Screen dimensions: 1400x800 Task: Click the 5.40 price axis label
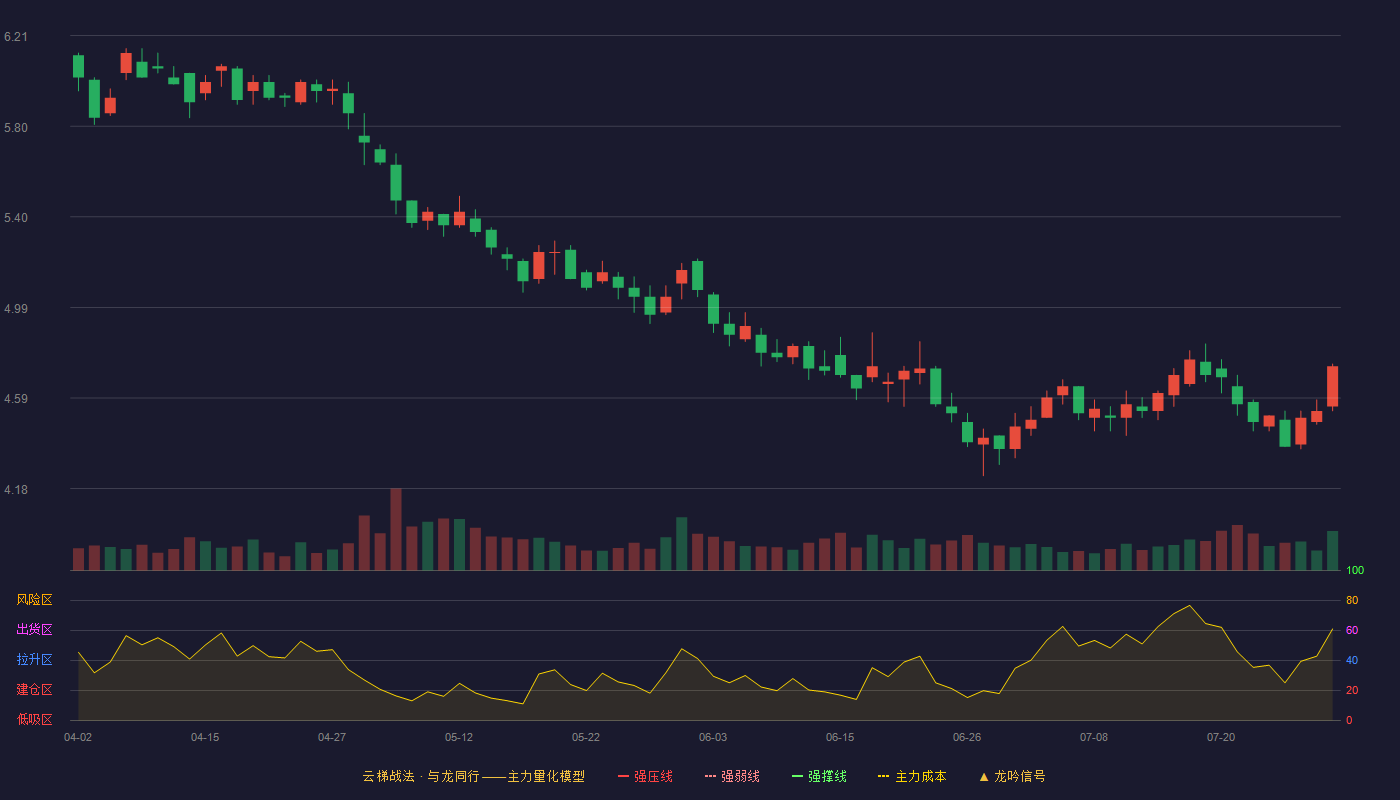point(16,218)
